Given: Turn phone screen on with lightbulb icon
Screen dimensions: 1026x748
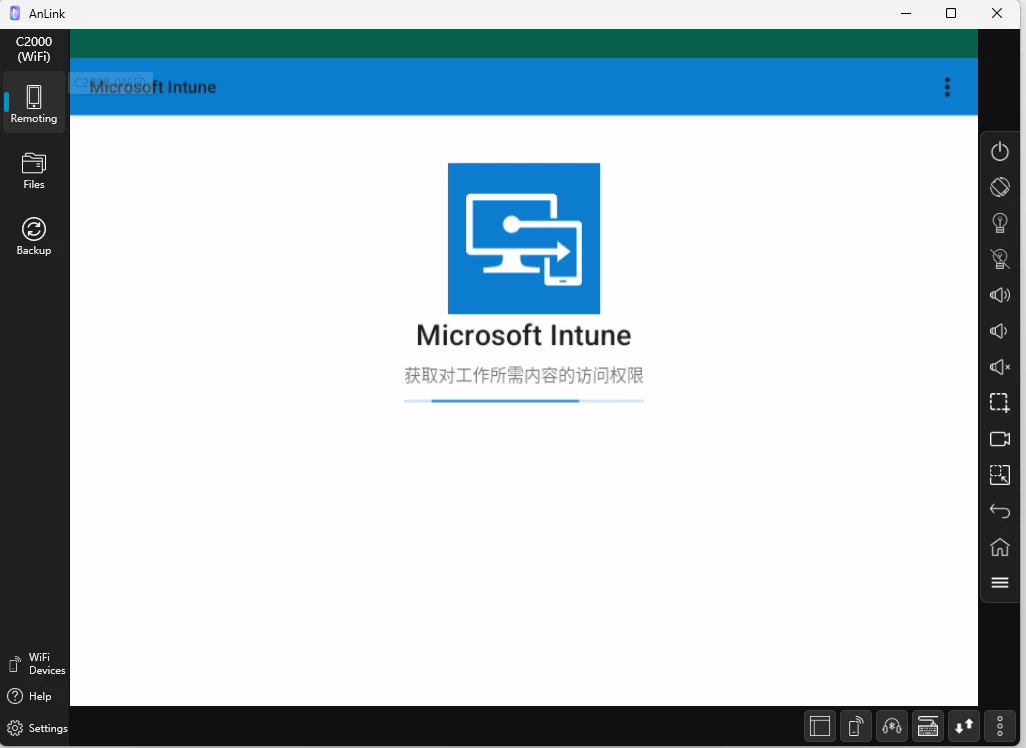Looking at the screenshot, I should 999,223.
